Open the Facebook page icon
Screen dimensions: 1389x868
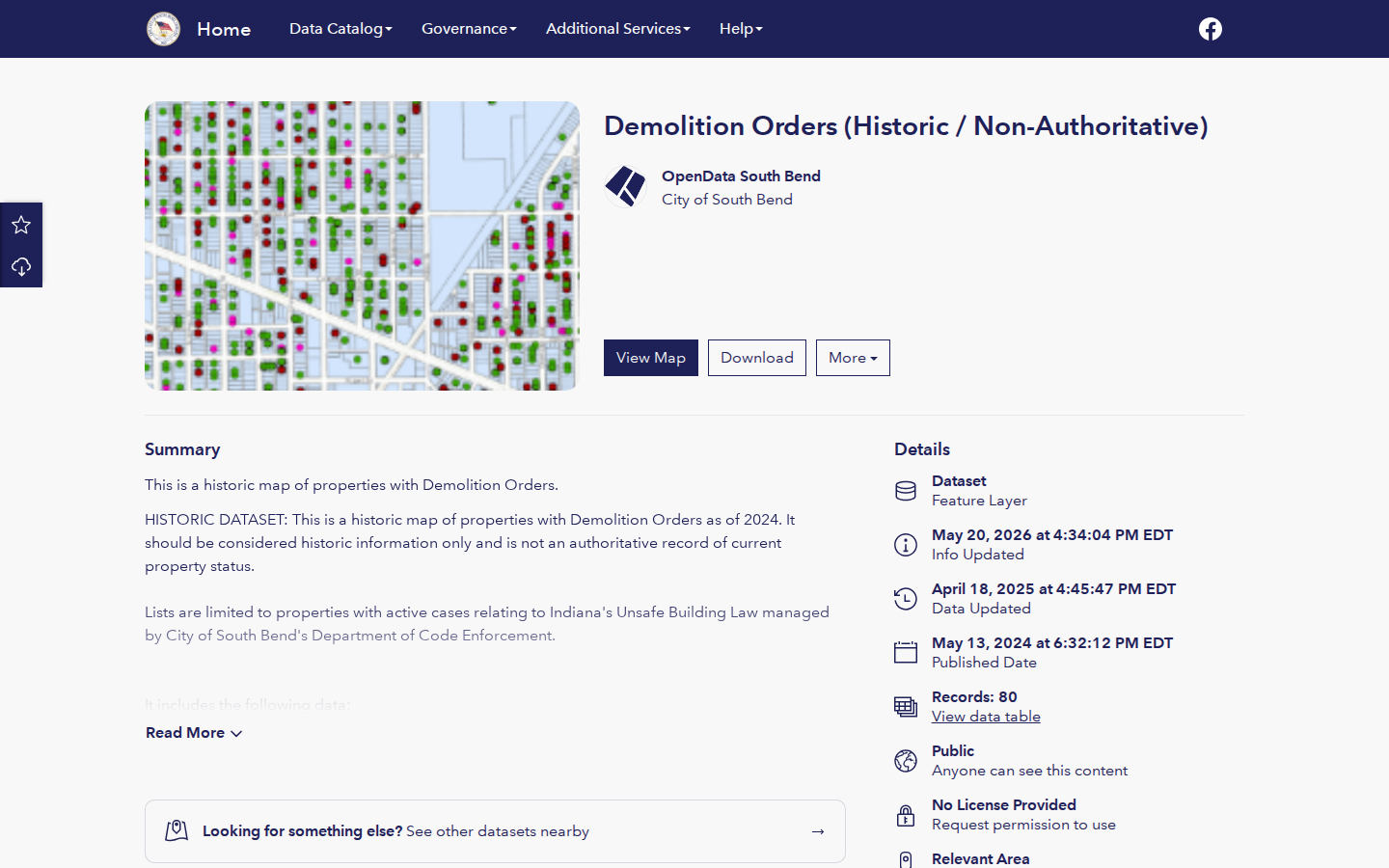click(x=1211, y=29)
